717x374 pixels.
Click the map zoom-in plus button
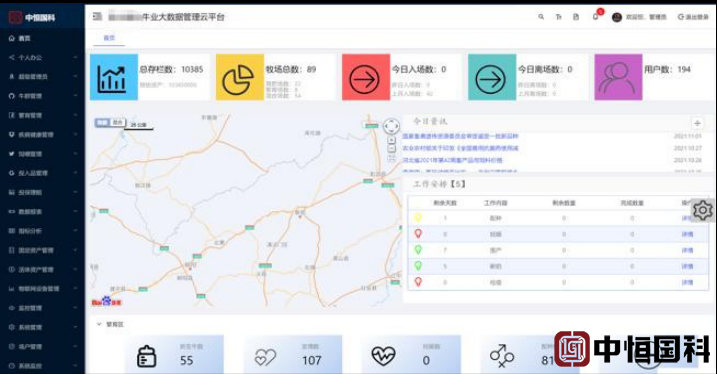pyautogui.click(x=391, y=140)
